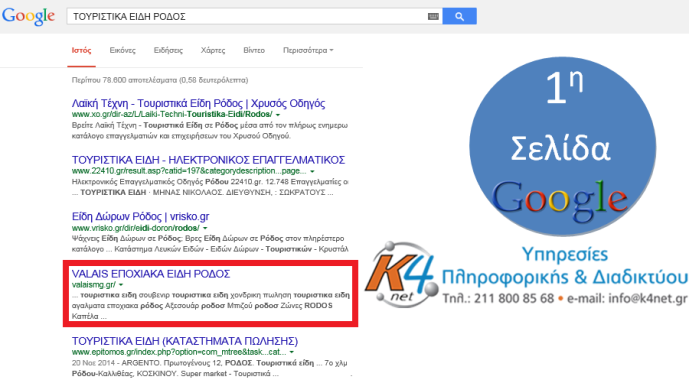Open the on-screen keyboard icon in search box
The image size is (689, 383).
pyautogui.click(x=433, y=17)
